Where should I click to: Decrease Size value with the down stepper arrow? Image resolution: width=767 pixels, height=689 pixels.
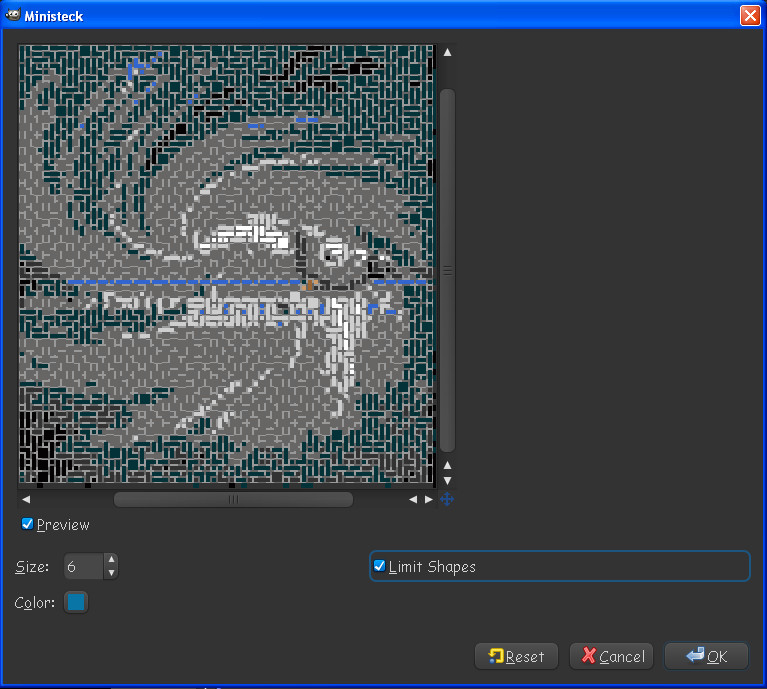pos(110,573)
